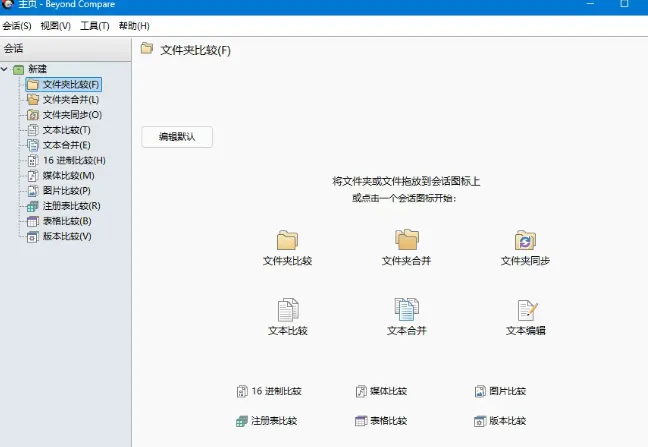
Task: Click icon beside 图片比较(P) in tree
Action: (33, 190)
